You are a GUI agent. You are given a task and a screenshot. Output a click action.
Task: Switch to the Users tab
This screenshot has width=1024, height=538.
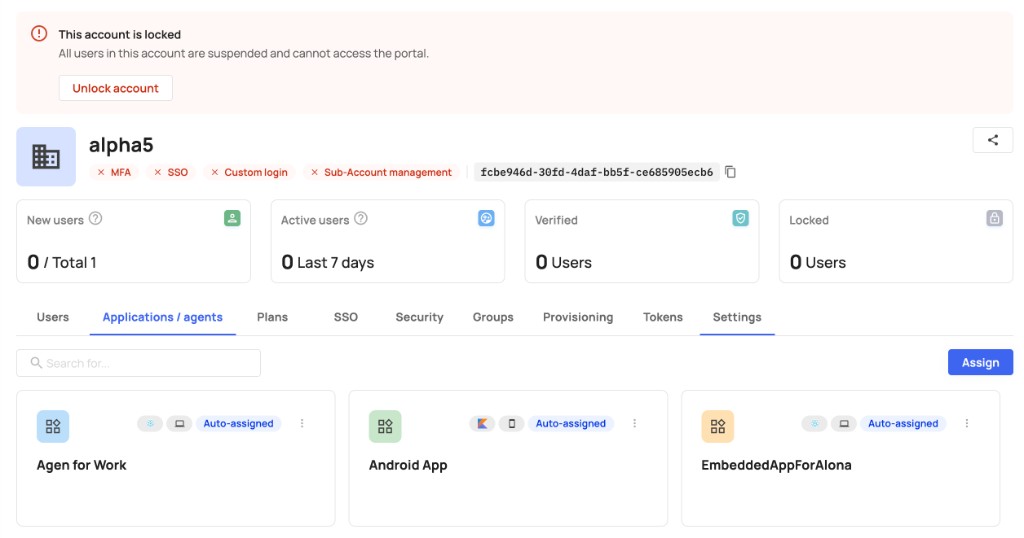point(53,317)
